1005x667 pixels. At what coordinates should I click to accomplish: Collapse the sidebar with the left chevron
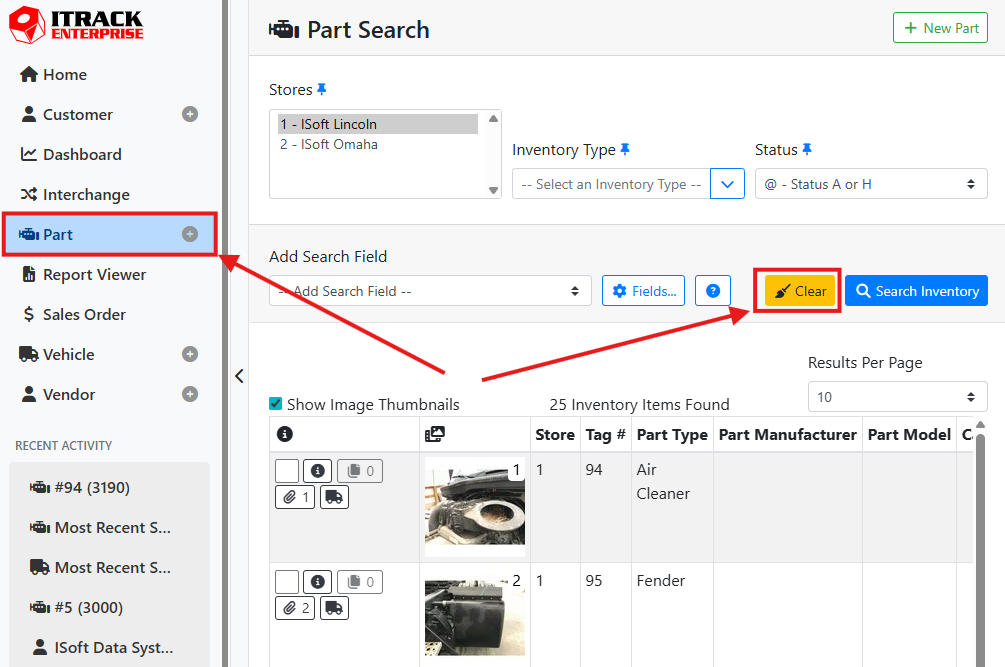click(239, 376)
